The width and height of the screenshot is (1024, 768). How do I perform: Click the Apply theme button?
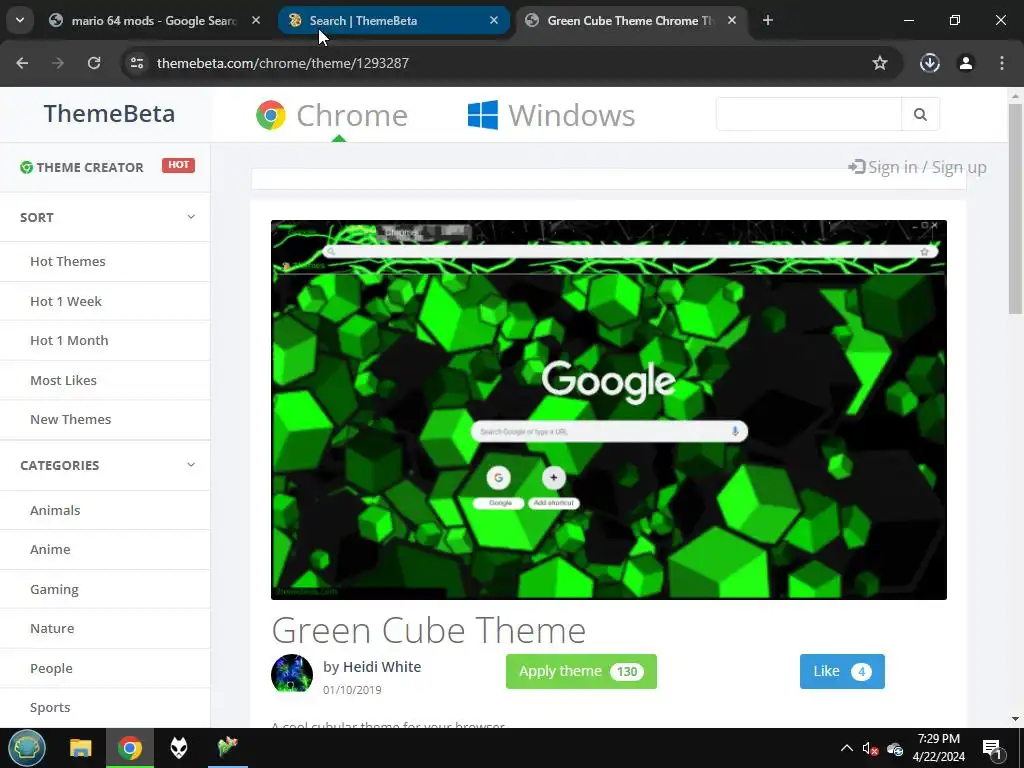click(x=581, y=671)
